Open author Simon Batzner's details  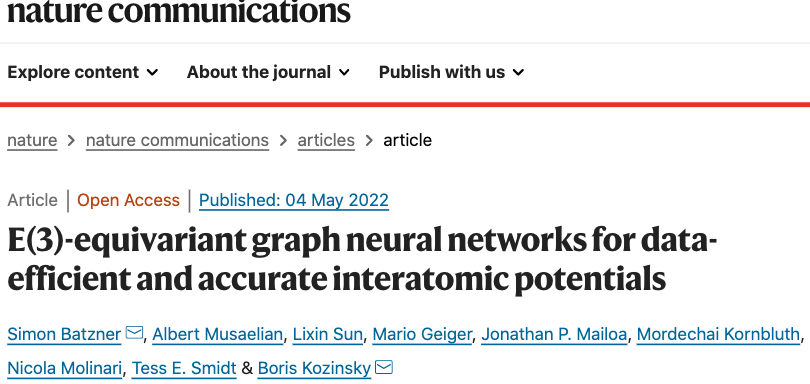point(64,334)
